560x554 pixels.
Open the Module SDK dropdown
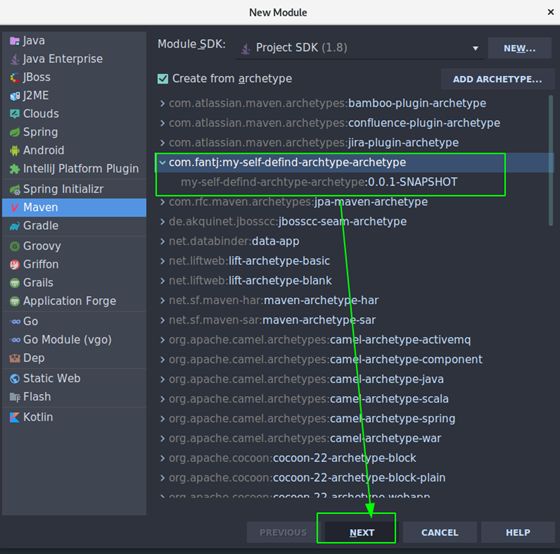[x=360, y=48]
